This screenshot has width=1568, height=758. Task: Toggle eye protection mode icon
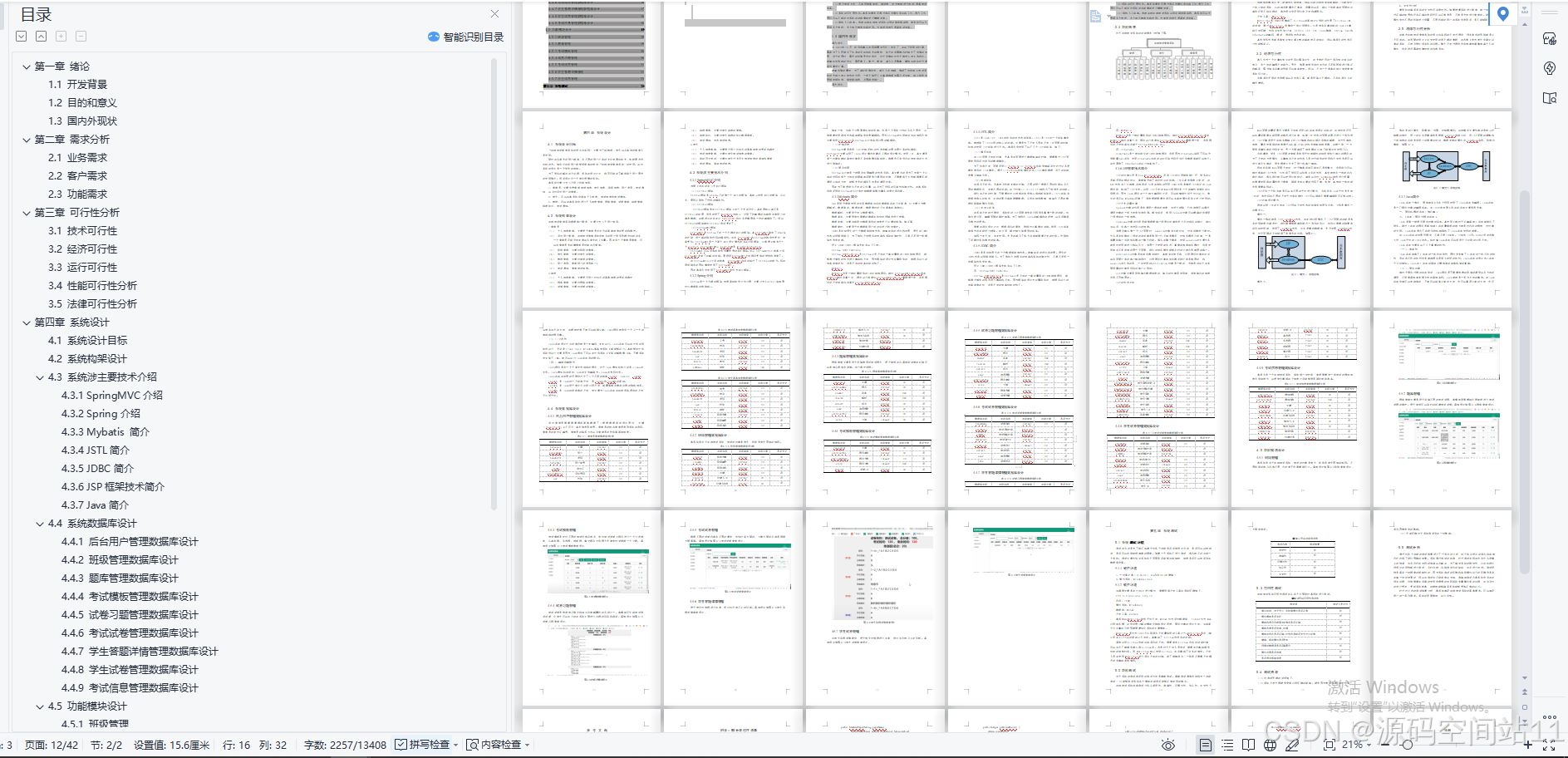[x=1168, y=745]
